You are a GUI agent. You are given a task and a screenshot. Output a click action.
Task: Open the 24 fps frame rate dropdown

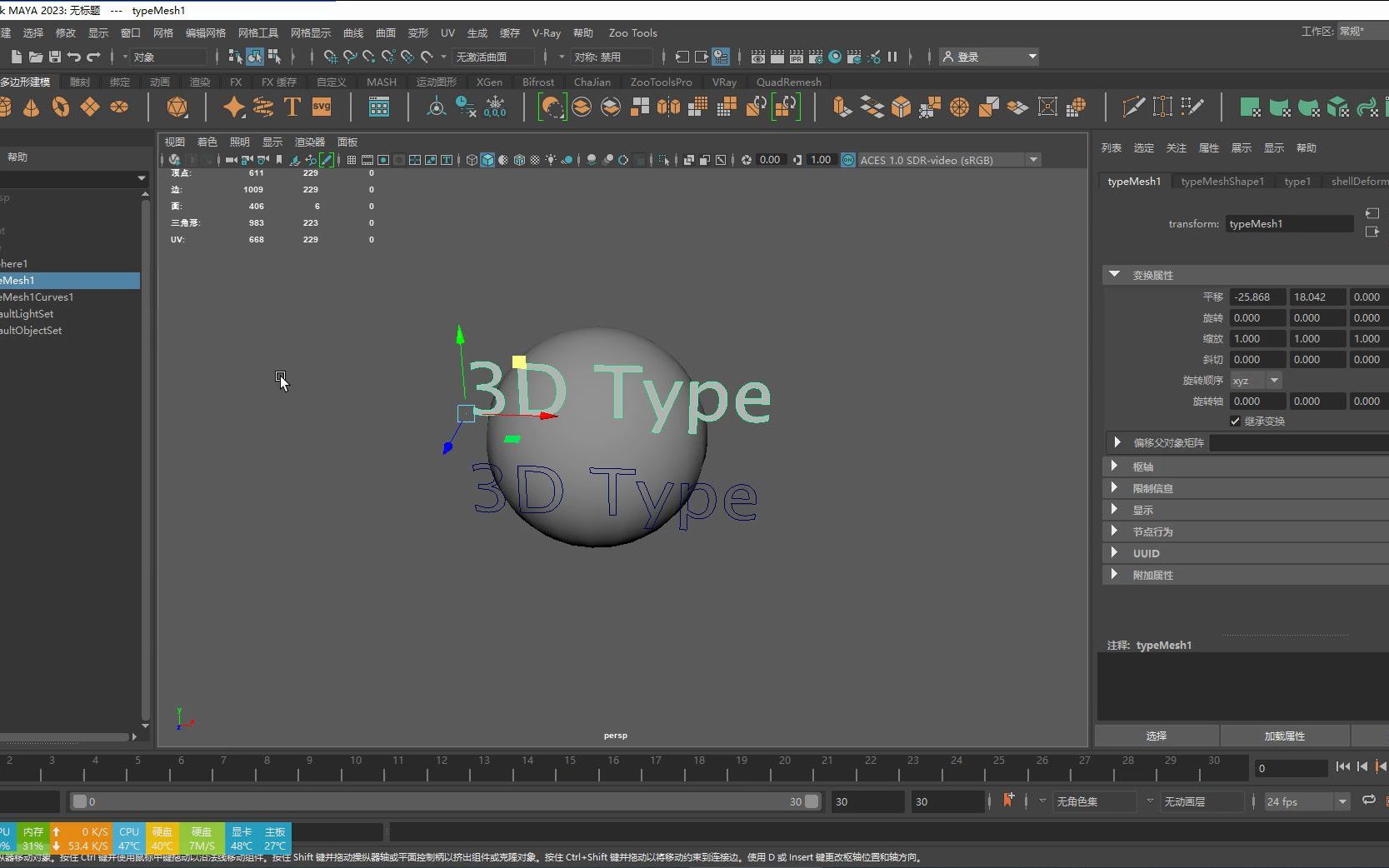(x=1307, y=801)
